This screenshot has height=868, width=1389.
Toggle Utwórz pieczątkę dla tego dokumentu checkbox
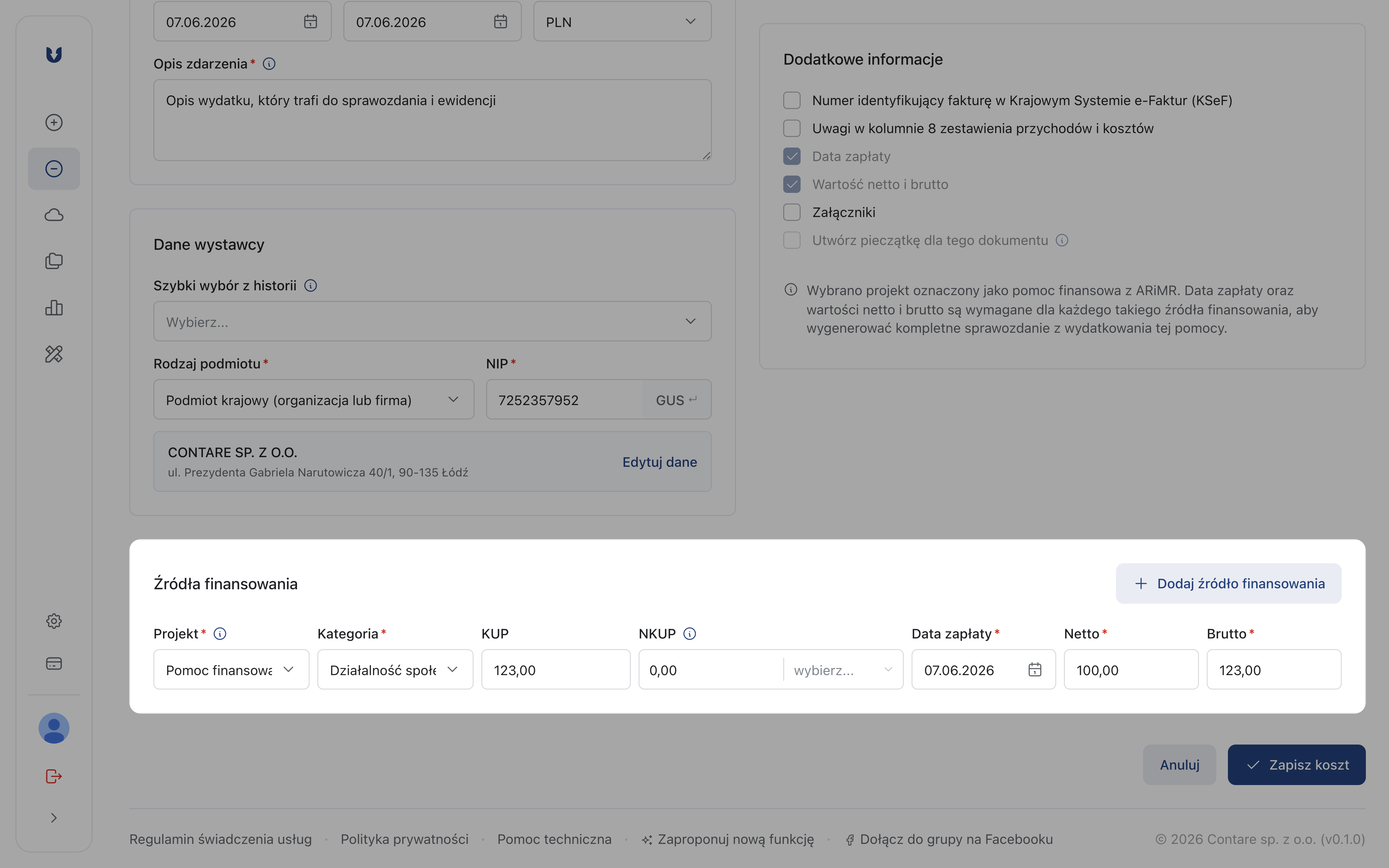792,240
